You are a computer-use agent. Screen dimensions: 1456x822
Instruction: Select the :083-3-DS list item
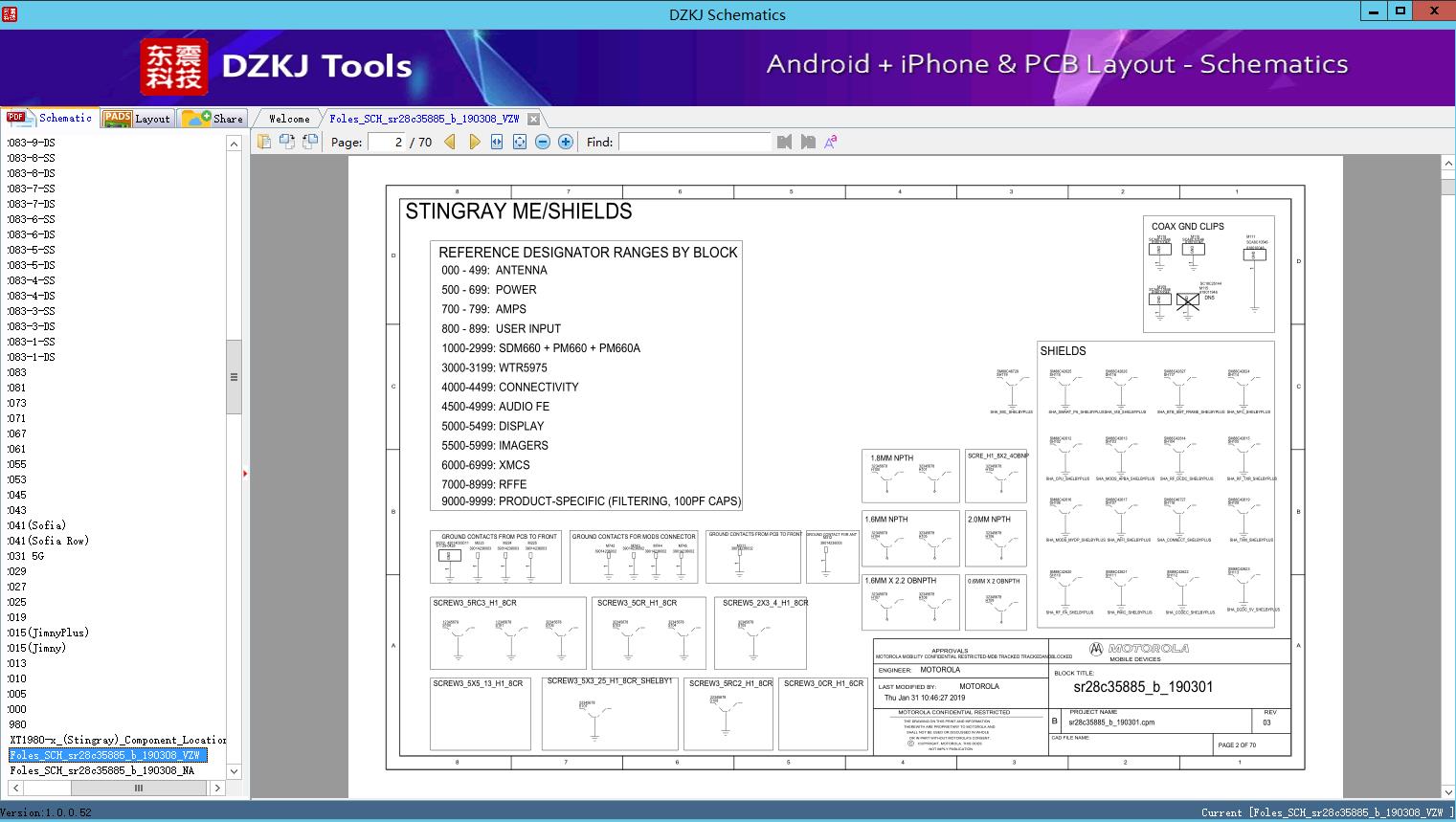pyautogui.click(x=31, y=326)
